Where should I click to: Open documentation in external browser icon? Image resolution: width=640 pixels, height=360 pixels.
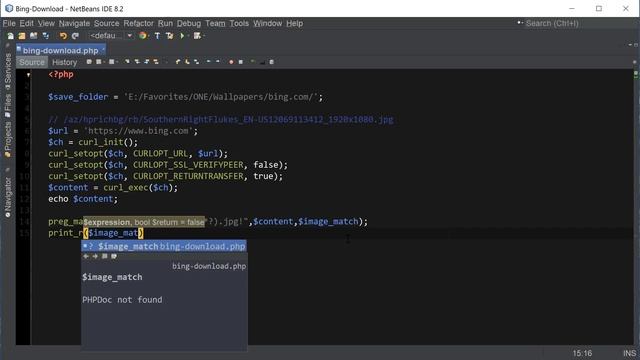pos(104,256)
